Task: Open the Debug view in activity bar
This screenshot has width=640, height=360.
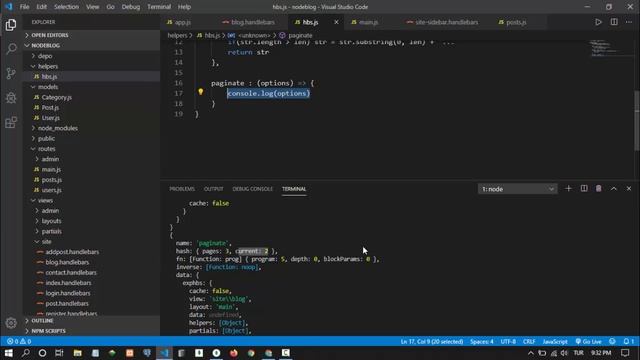Action: [x=11, y=98]
